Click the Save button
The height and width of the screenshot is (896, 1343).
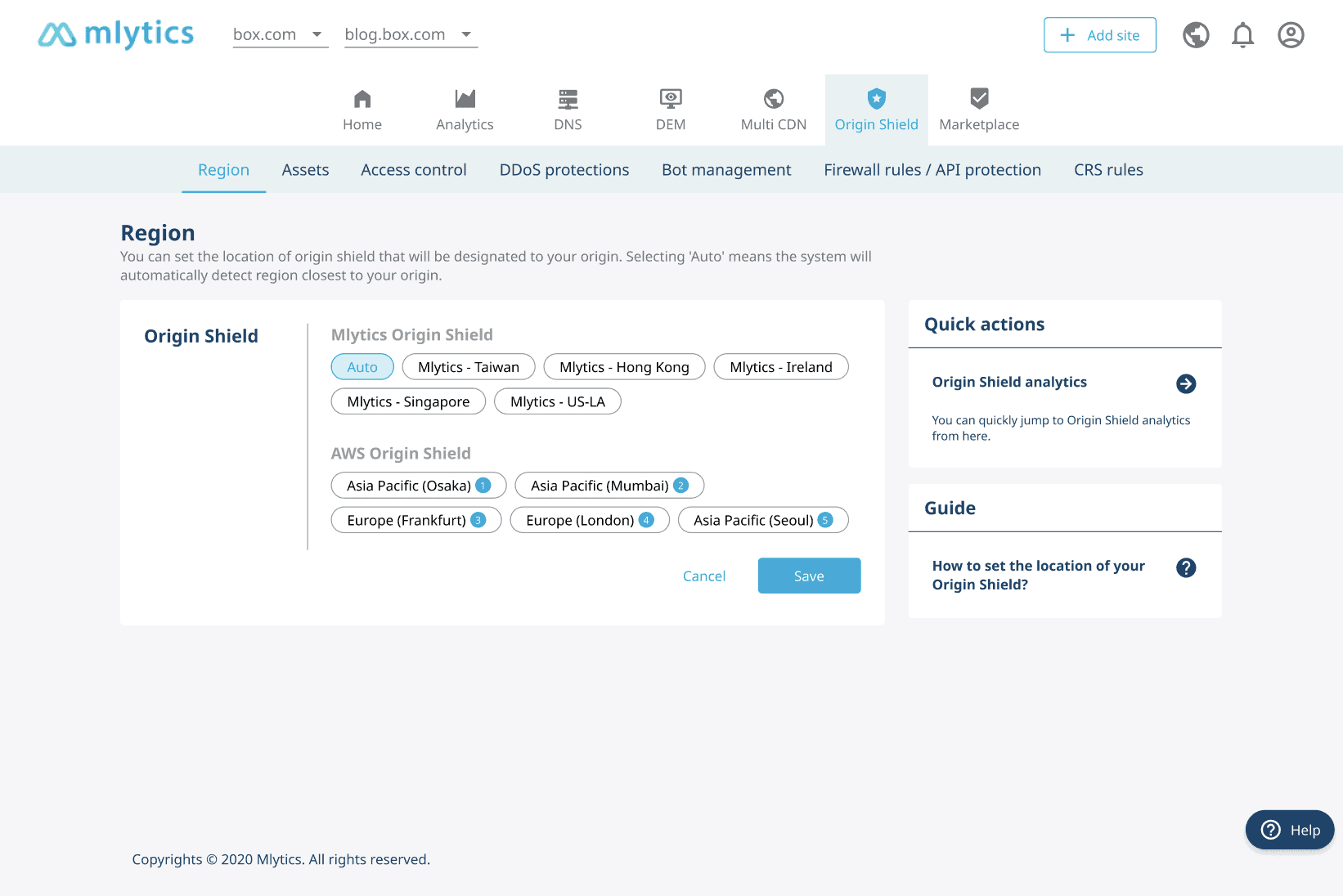coord(809,576)
